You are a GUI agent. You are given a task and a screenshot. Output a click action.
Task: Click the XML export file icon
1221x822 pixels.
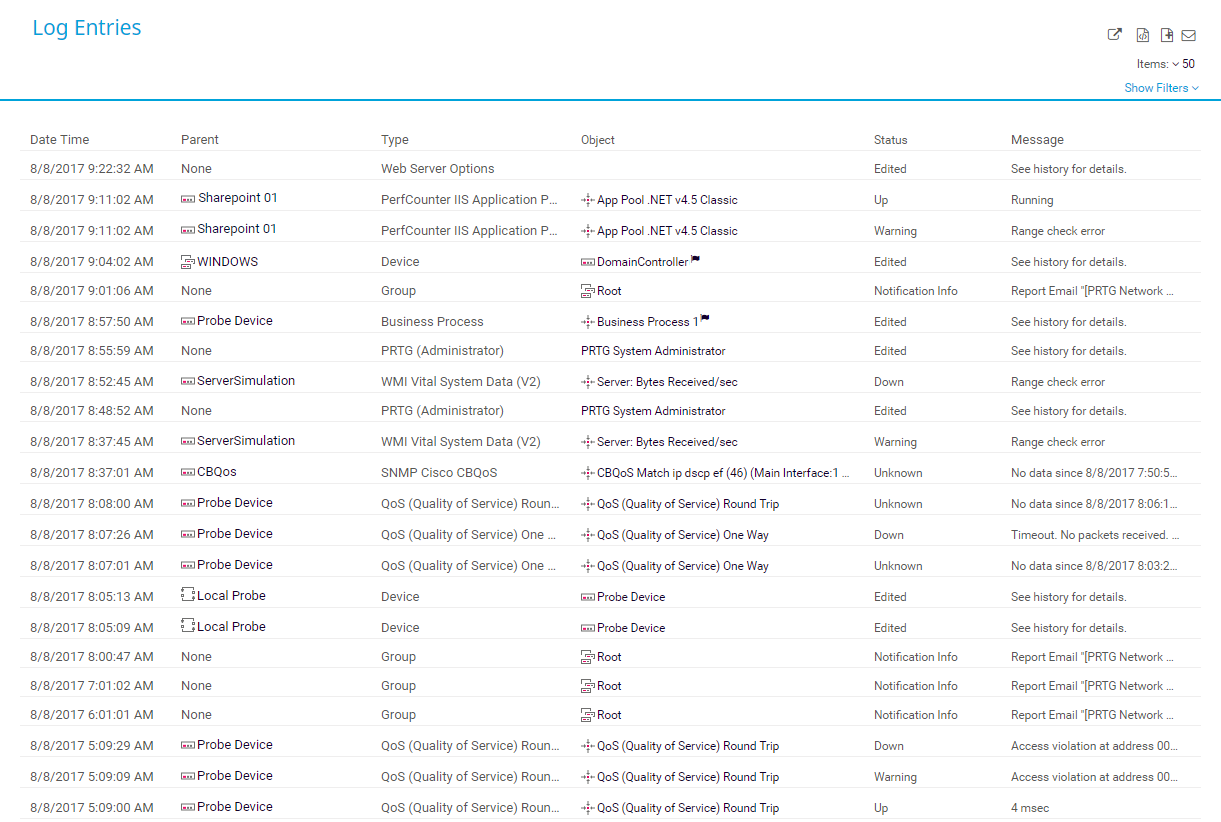(x=1142, y=35)
